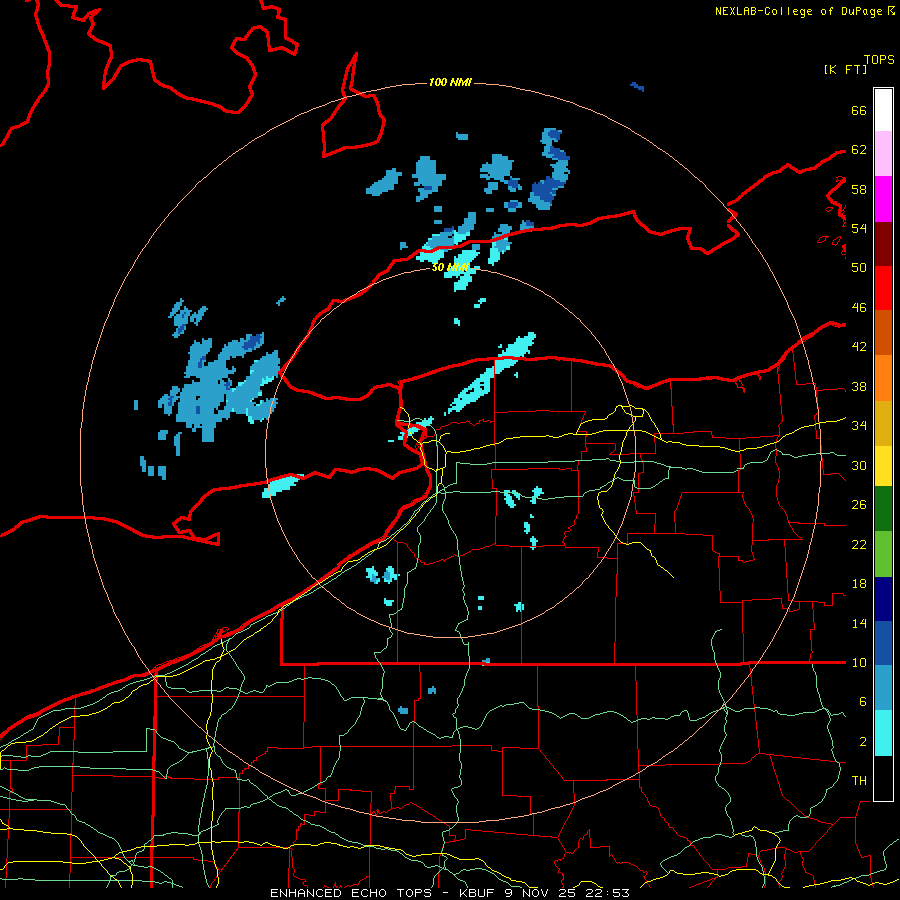The height and width of the screenshot is (900, 900).
Task: Click the cyan swatch near 2
Action: (883, 733)
